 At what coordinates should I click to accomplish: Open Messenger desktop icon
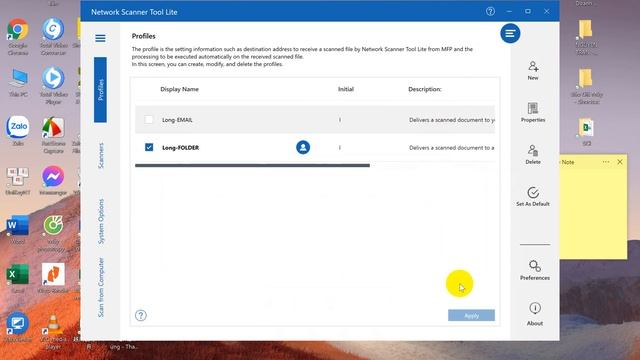[x=53, y=180]
